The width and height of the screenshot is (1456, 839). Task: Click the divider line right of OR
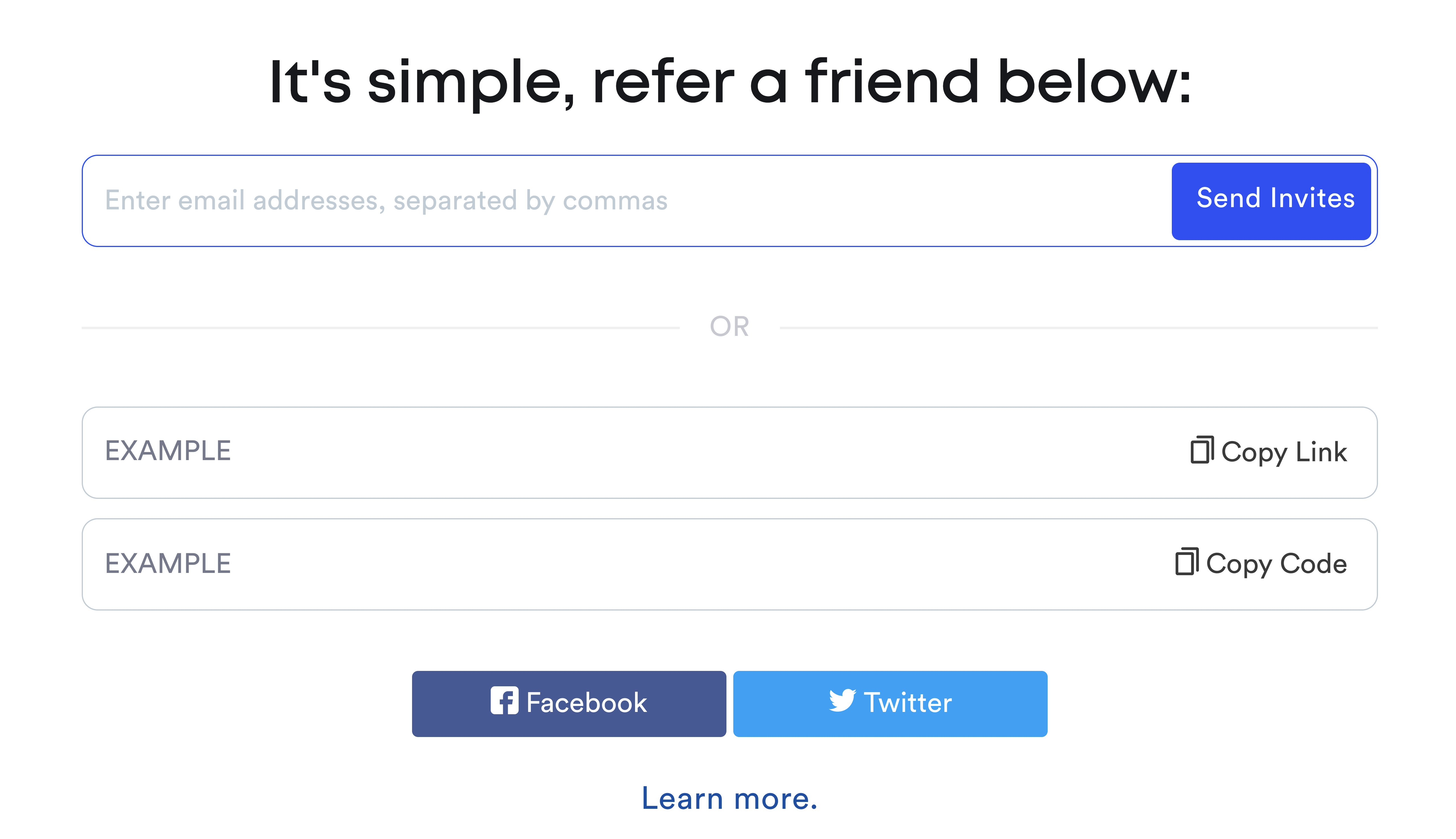point(1078,328)
